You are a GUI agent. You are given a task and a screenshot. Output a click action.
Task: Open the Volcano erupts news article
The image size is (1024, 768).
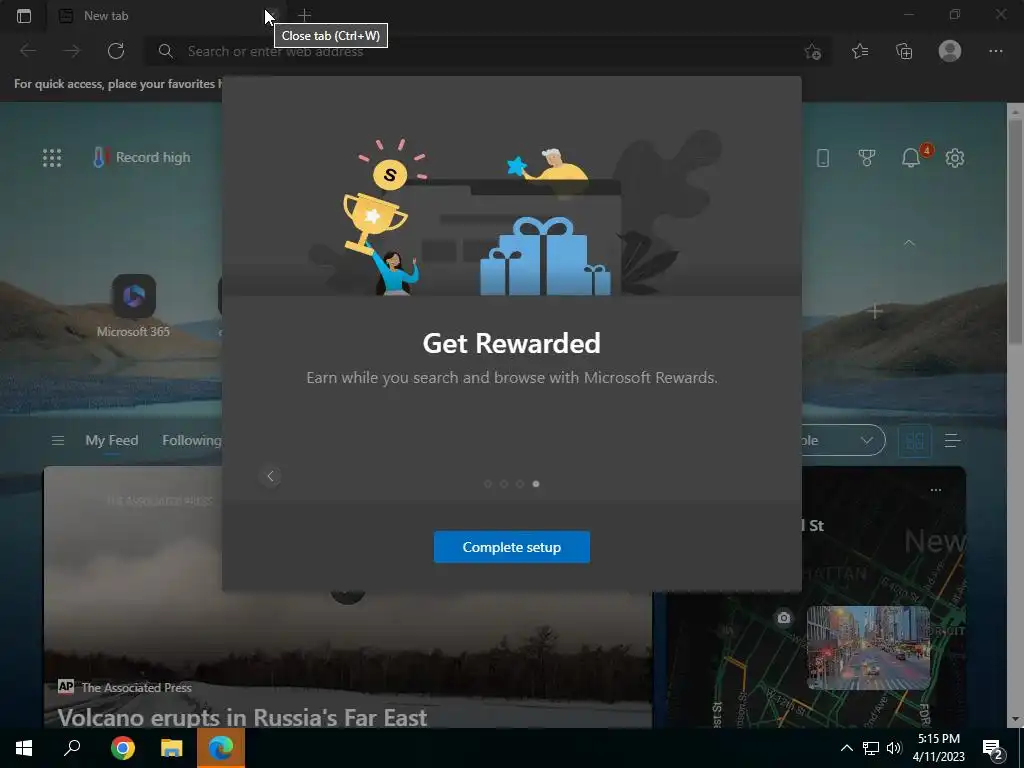[242, 717]
